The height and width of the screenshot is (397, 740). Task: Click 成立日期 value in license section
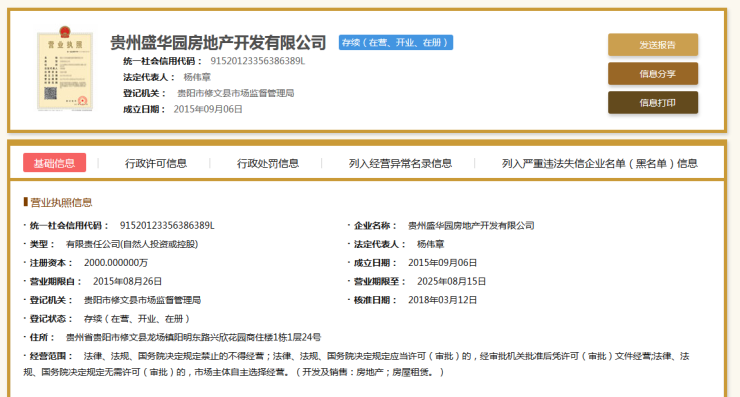tap(442, 262)
